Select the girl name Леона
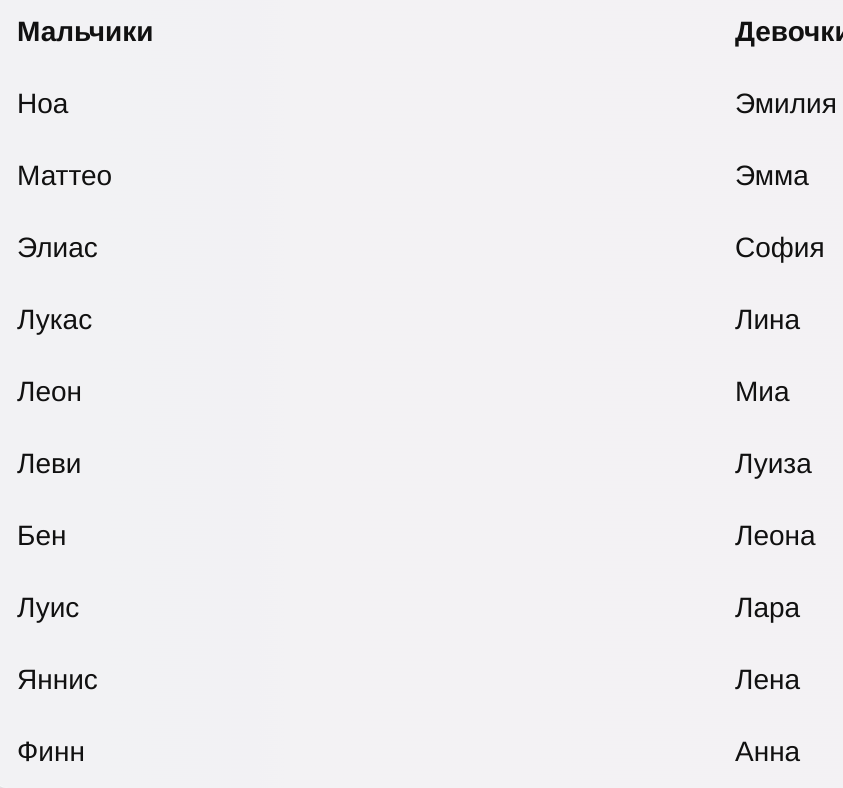843x788 pixels. click(x=775, y=536)
